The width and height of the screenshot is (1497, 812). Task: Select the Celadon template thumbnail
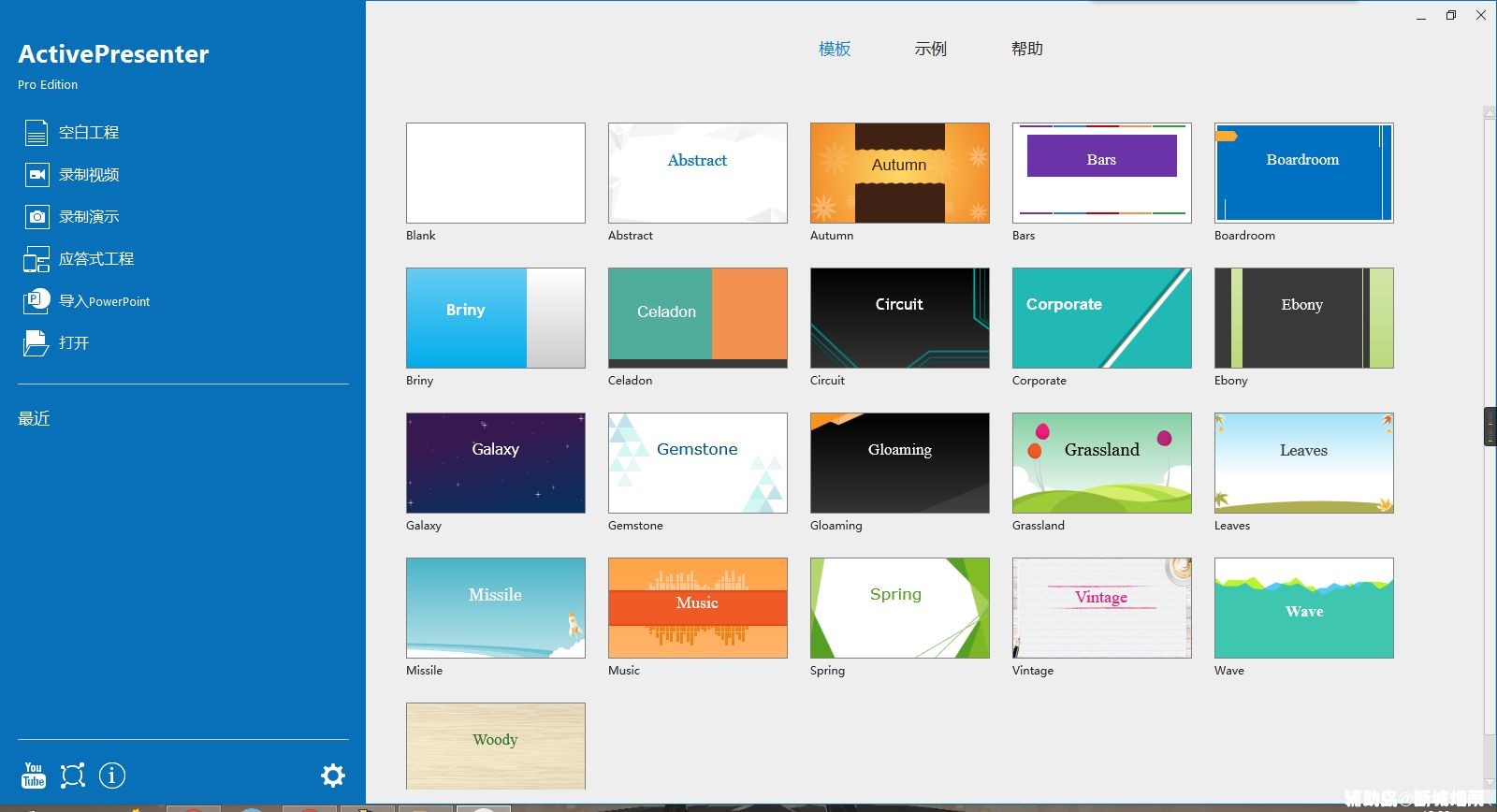coord(698,318)
